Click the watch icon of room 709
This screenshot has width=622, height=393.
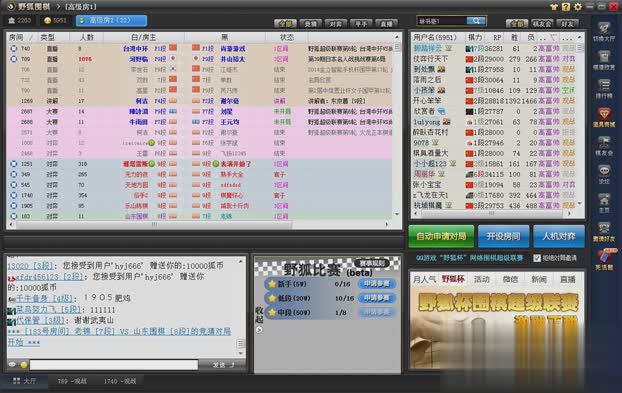tap(14, 59)
